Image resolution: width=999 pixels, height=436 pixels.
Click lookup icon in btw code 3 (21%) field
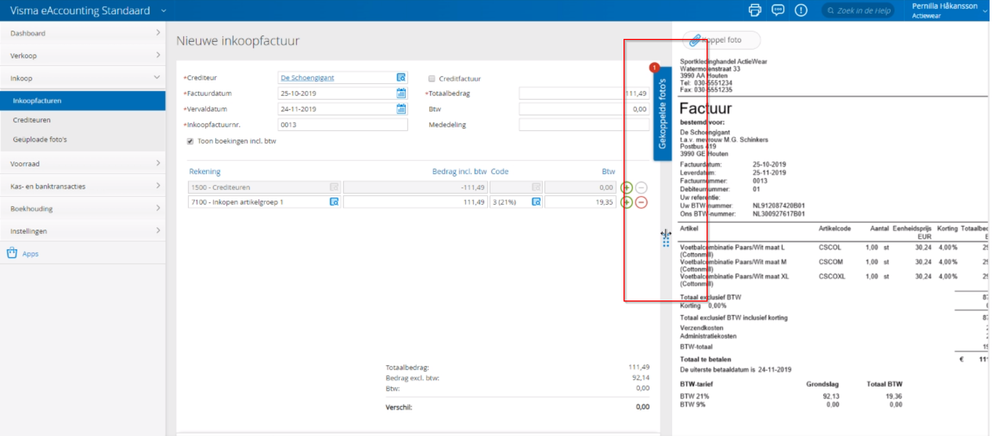(536, 202)
